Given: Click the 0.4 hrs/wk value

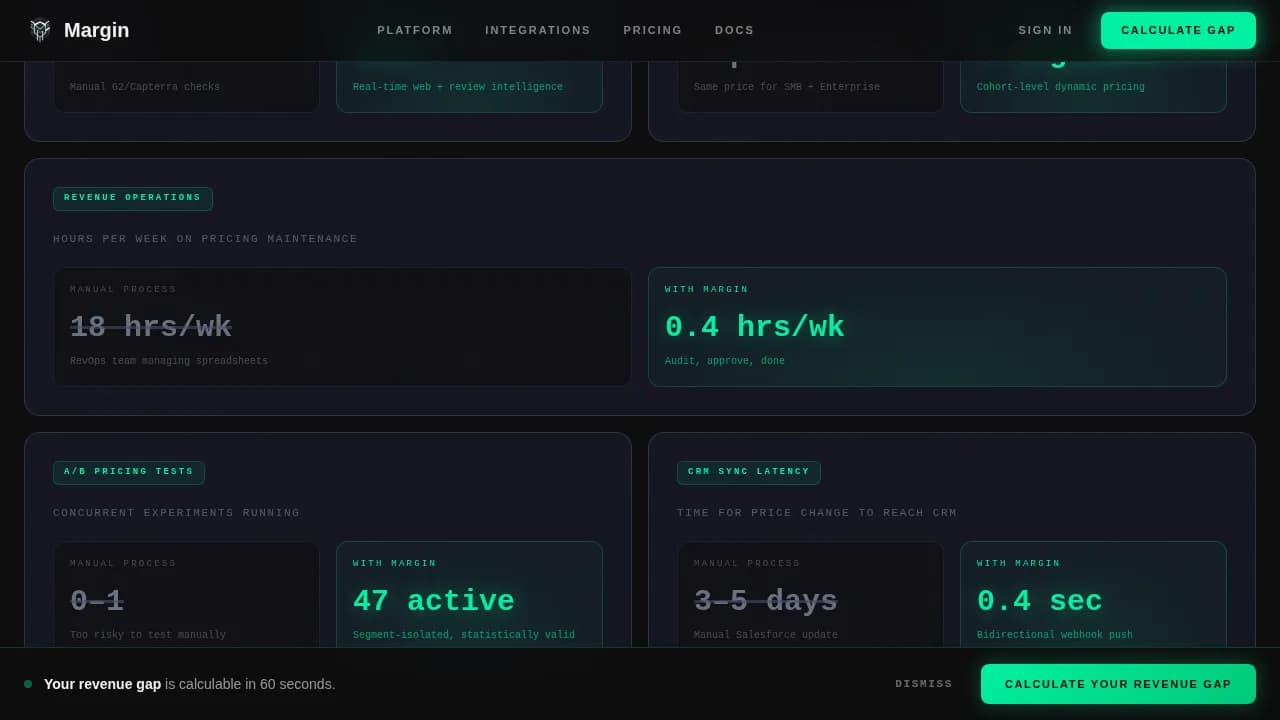Looking at the screenshot, I should (x=755, y=327).
